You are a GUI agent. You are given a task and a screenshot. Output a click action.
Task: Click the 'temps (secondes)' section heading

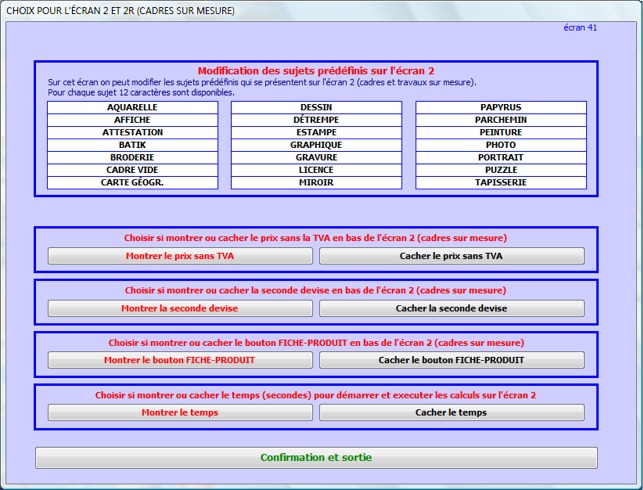pyautogui.click(x=315, y=395)
